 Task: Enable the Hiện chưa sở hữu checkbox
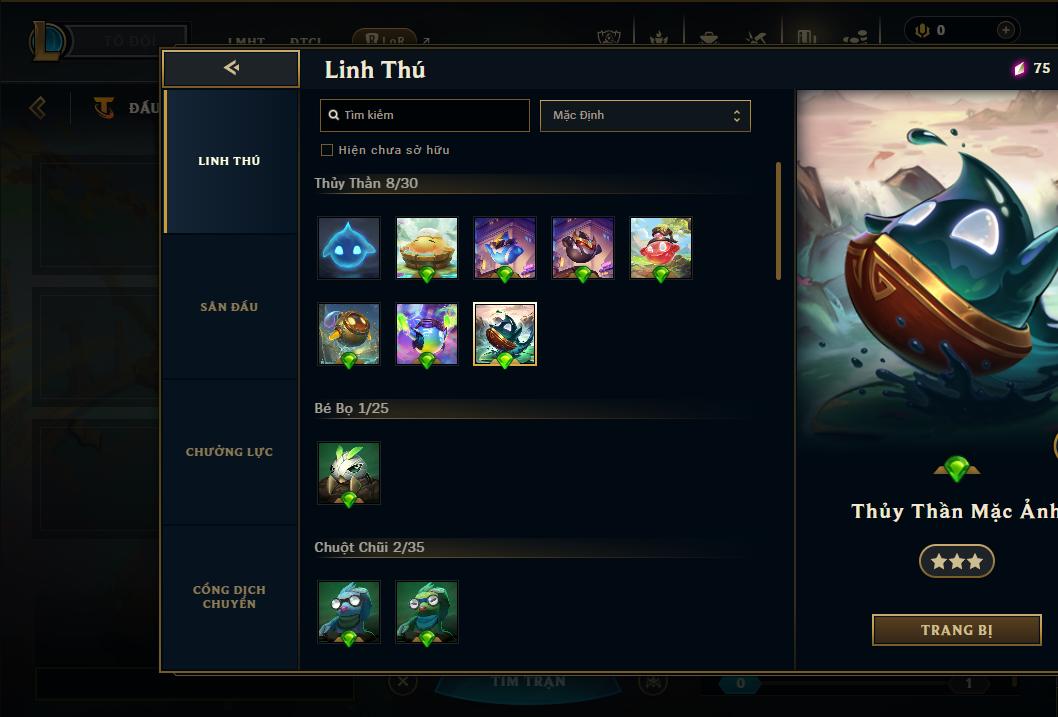tap(327, 150)
